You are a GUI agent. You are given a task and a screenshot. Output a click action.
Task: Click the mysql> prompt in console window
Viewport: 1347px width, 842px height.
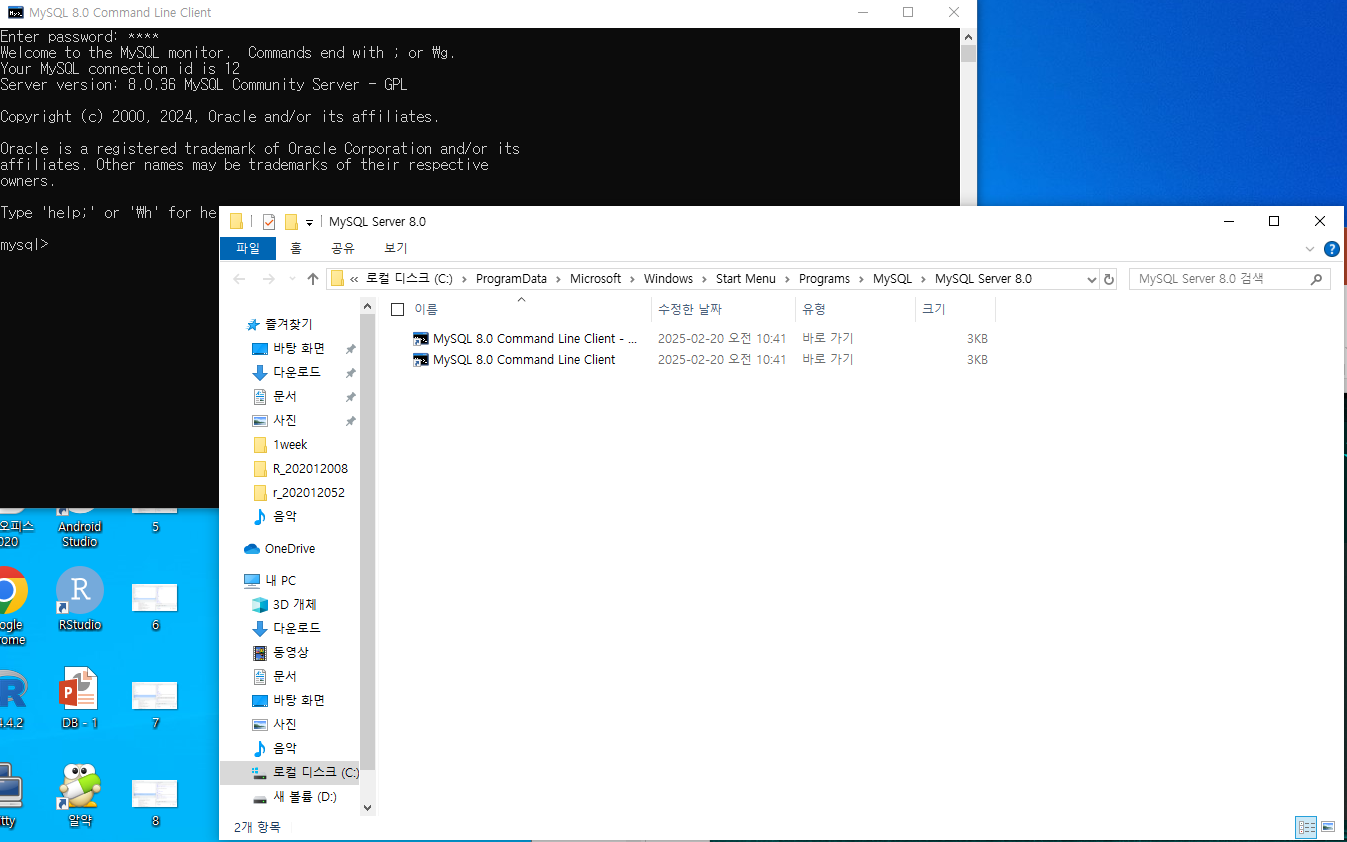[24, 245]
